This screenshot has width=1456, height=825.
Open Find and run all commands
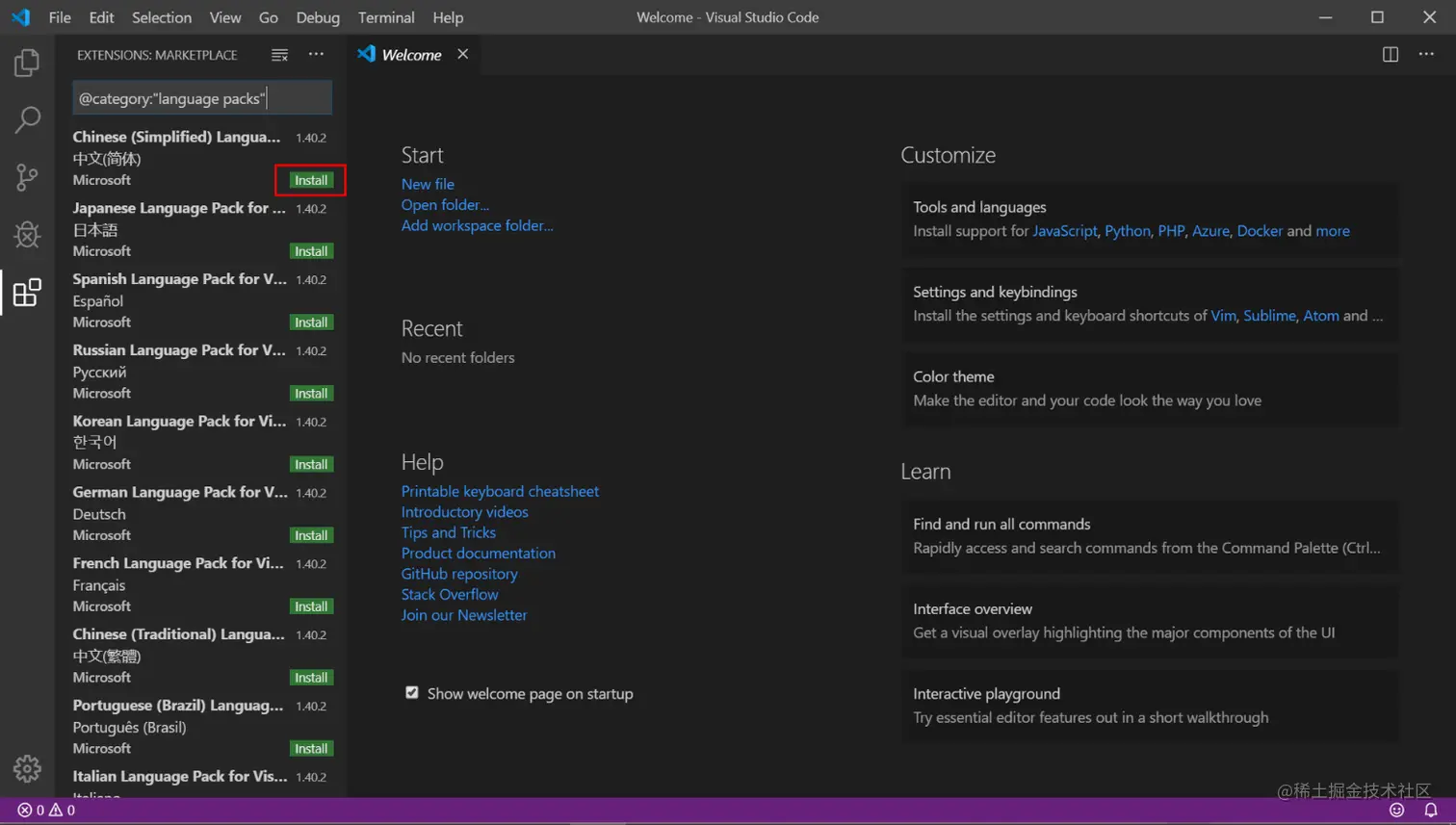(x=1150, y=535)
